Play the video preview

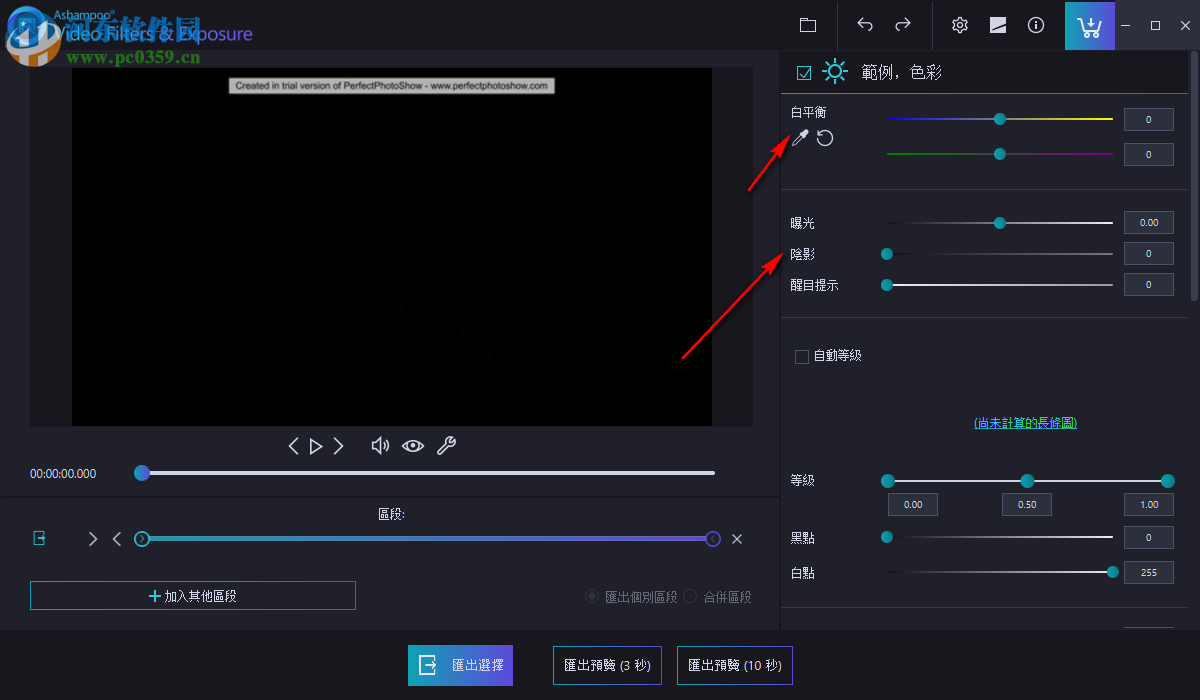(315, 446)
